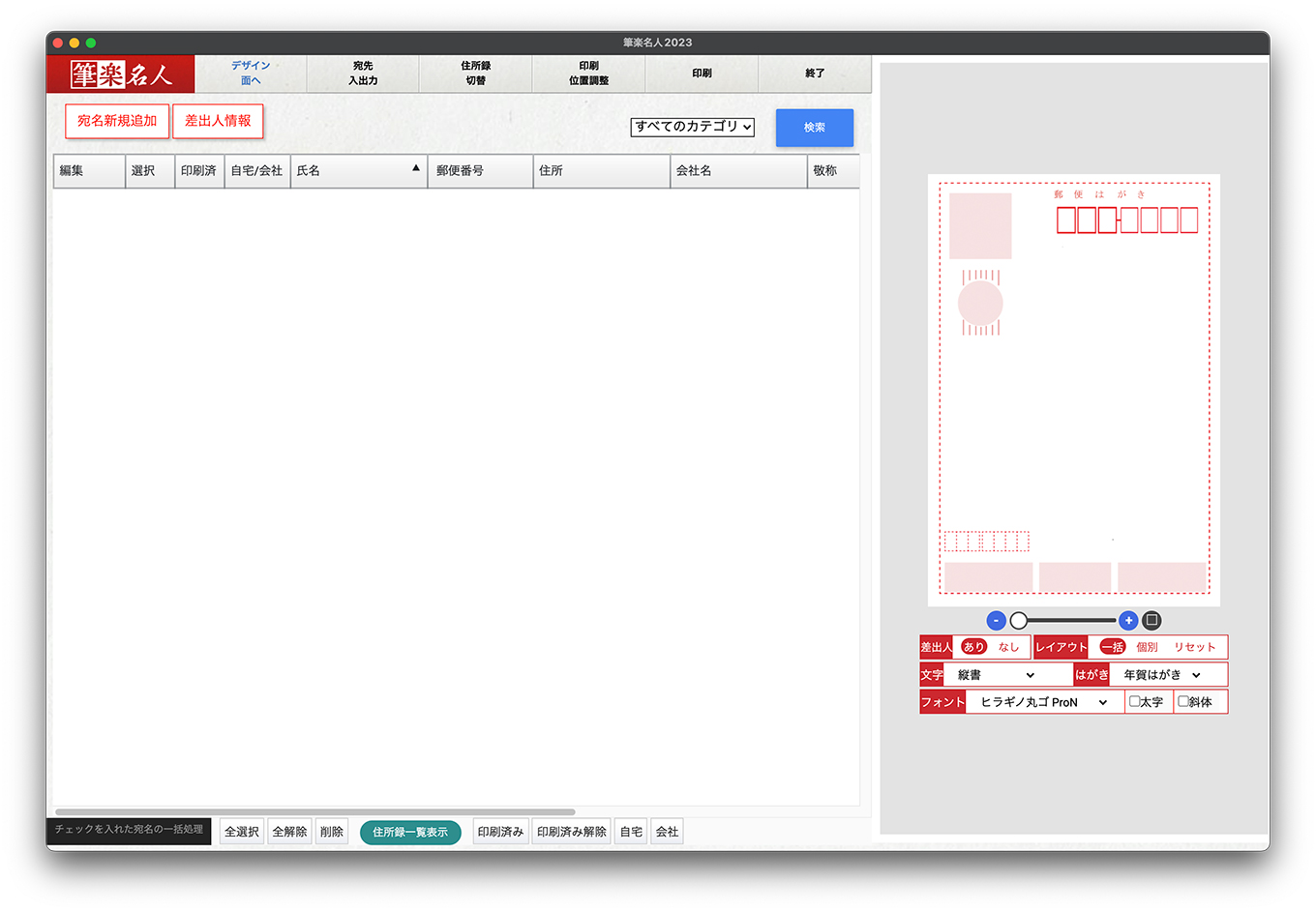Click the red はがき label
This screenshot has height=912, width=1316.
pos(1092,675)
